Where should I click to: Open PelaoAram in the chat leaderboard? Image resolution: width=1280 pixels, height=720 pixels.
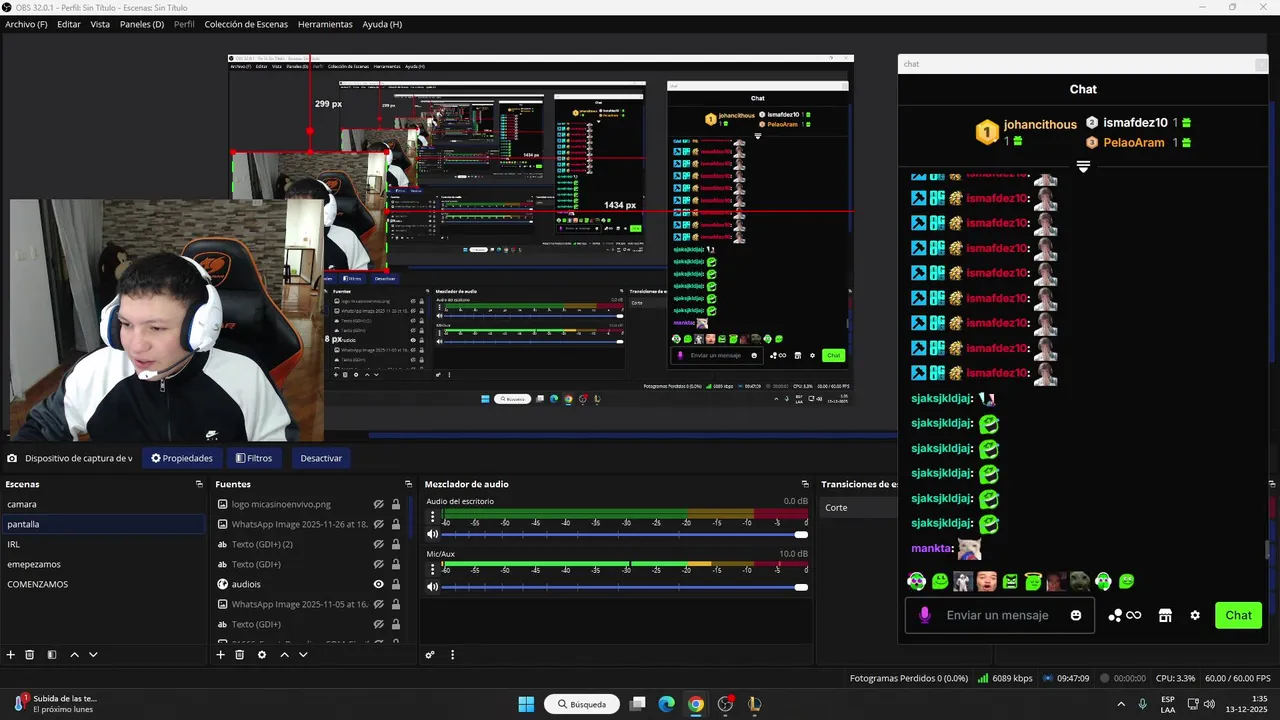(1134, 143)
